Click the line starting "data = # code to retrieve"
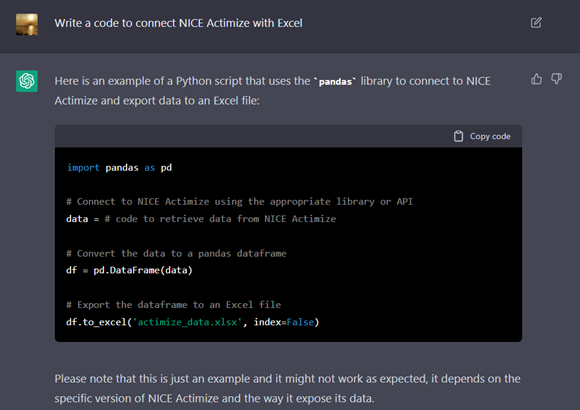Image resolution: width=580 pixels, height=410 pixels. click(x=201, y=219)
